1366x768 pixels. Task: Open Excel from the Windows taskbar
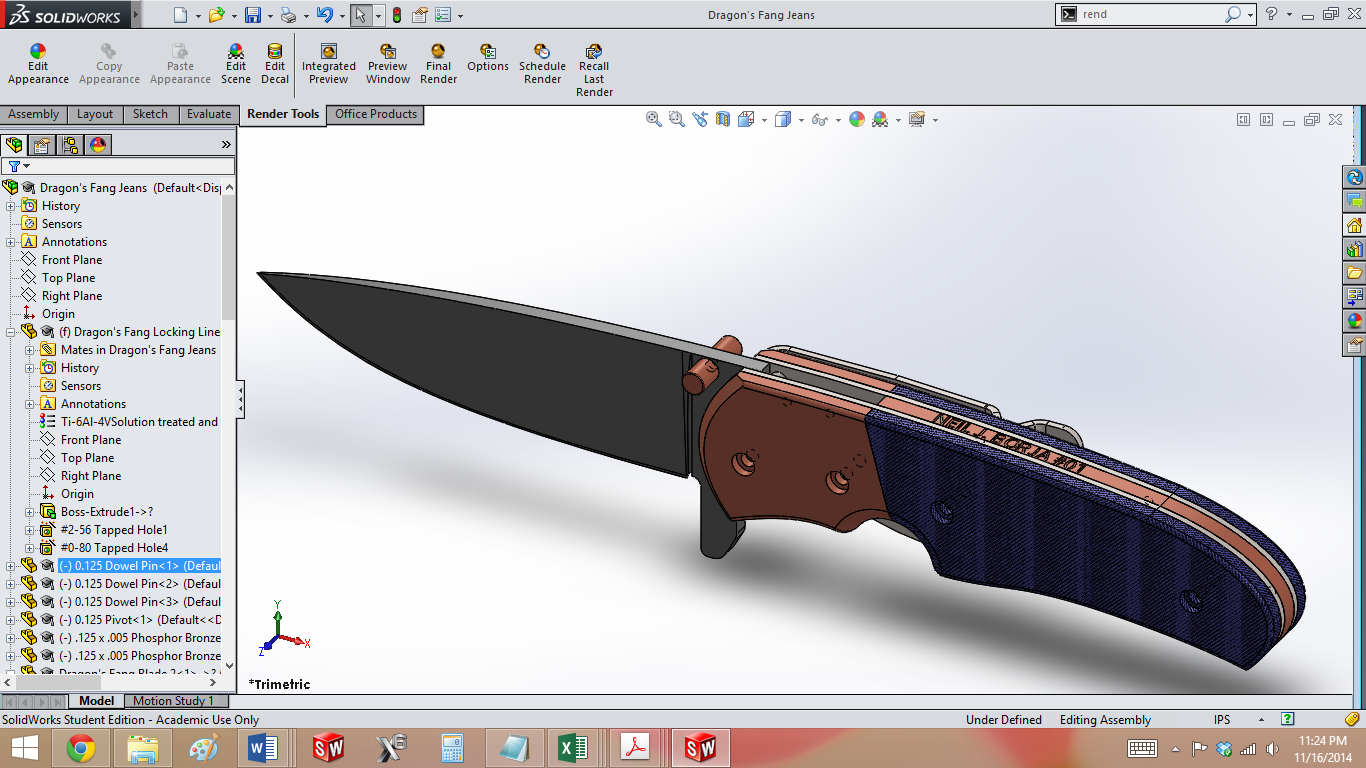574,747
